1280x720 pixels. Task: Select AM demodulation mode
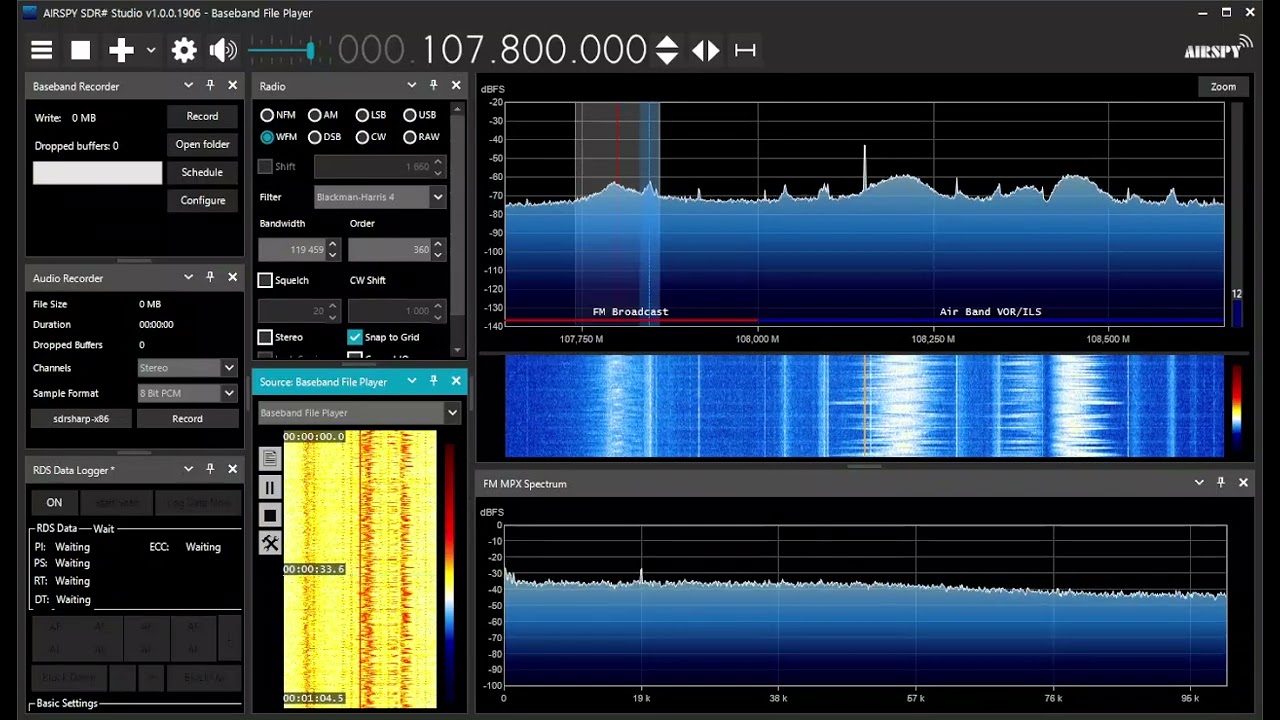(315, 115)
